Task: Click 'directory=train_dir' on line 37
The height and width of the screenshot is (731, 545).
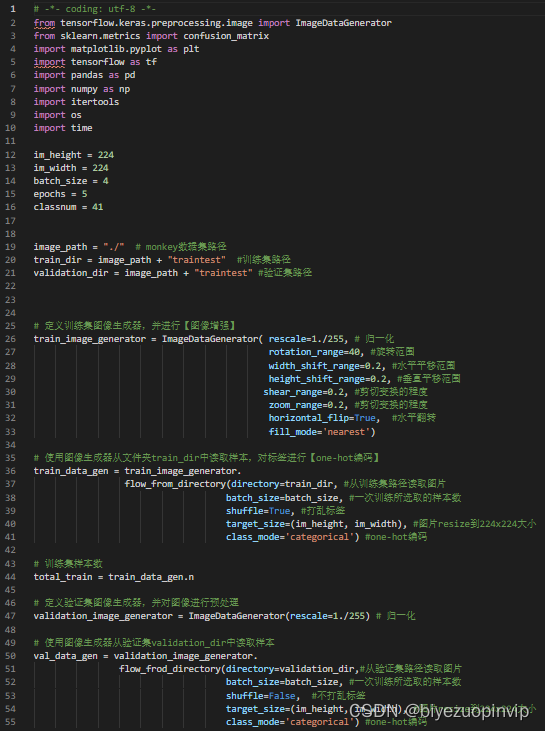Action: [282, 484]
